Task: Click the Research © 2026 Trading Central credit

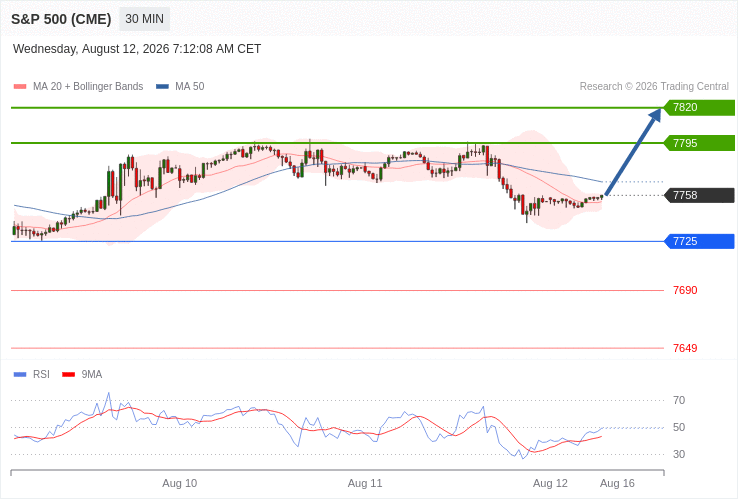Action: coord(654,87)
